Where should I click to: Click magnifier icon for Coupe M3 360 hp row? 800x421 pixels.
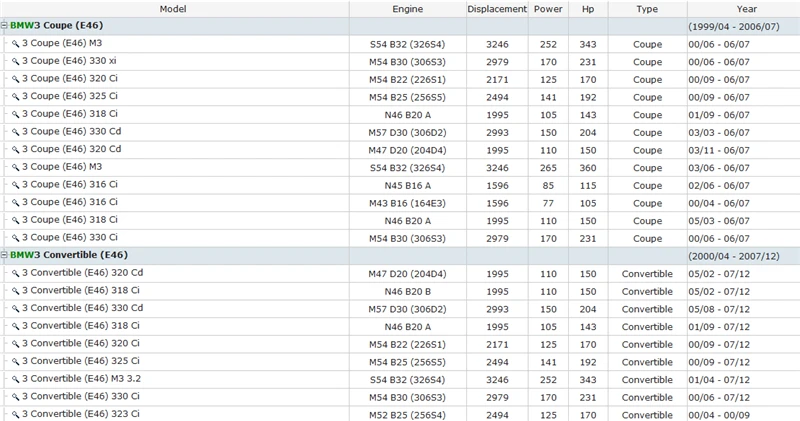click(15, 167)
